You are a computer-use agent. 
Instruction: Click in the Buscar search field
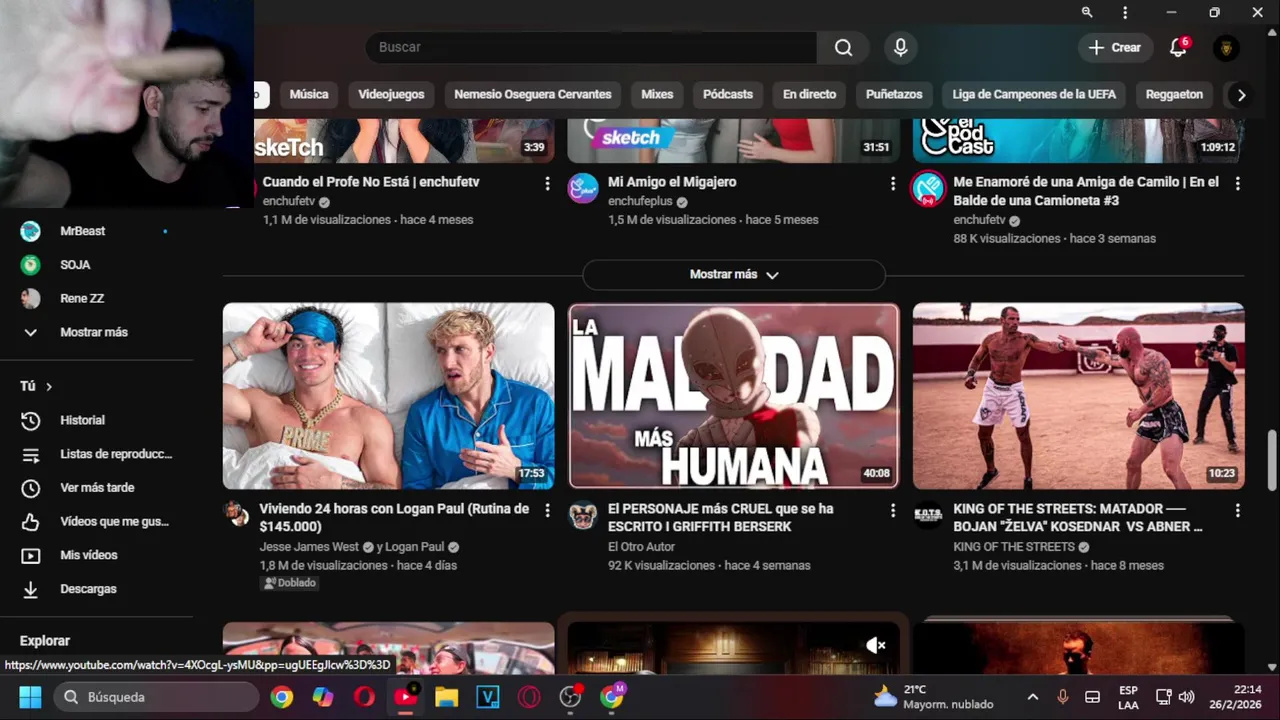(x=591, y=47)
